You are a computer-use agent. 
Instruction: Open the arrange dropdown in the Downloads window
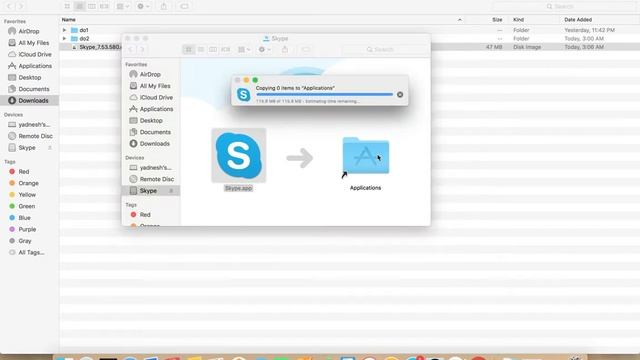point(122,7)
